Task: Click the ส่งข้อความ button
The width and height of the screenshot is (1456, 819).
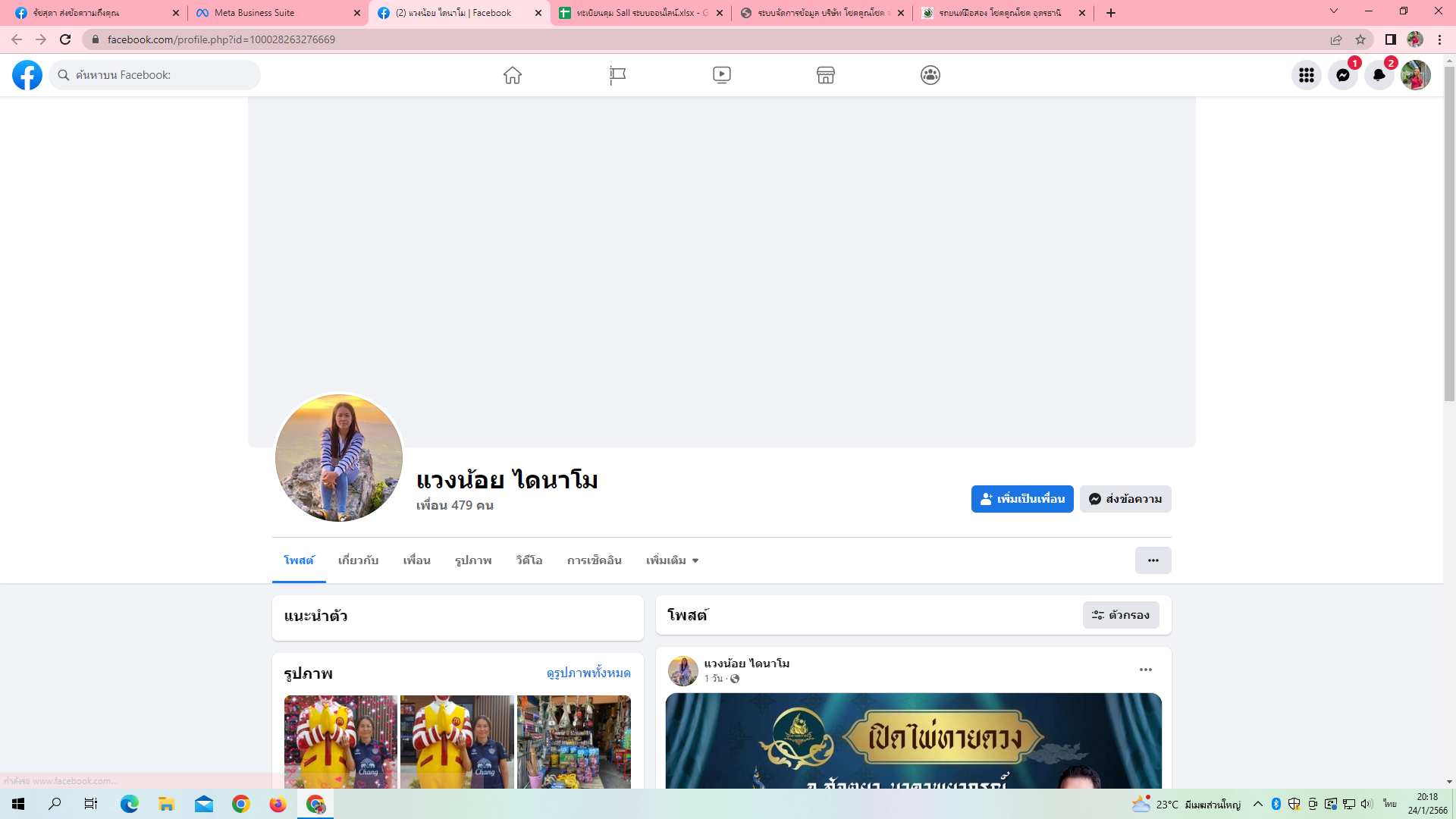Action: coord(1125,499)
